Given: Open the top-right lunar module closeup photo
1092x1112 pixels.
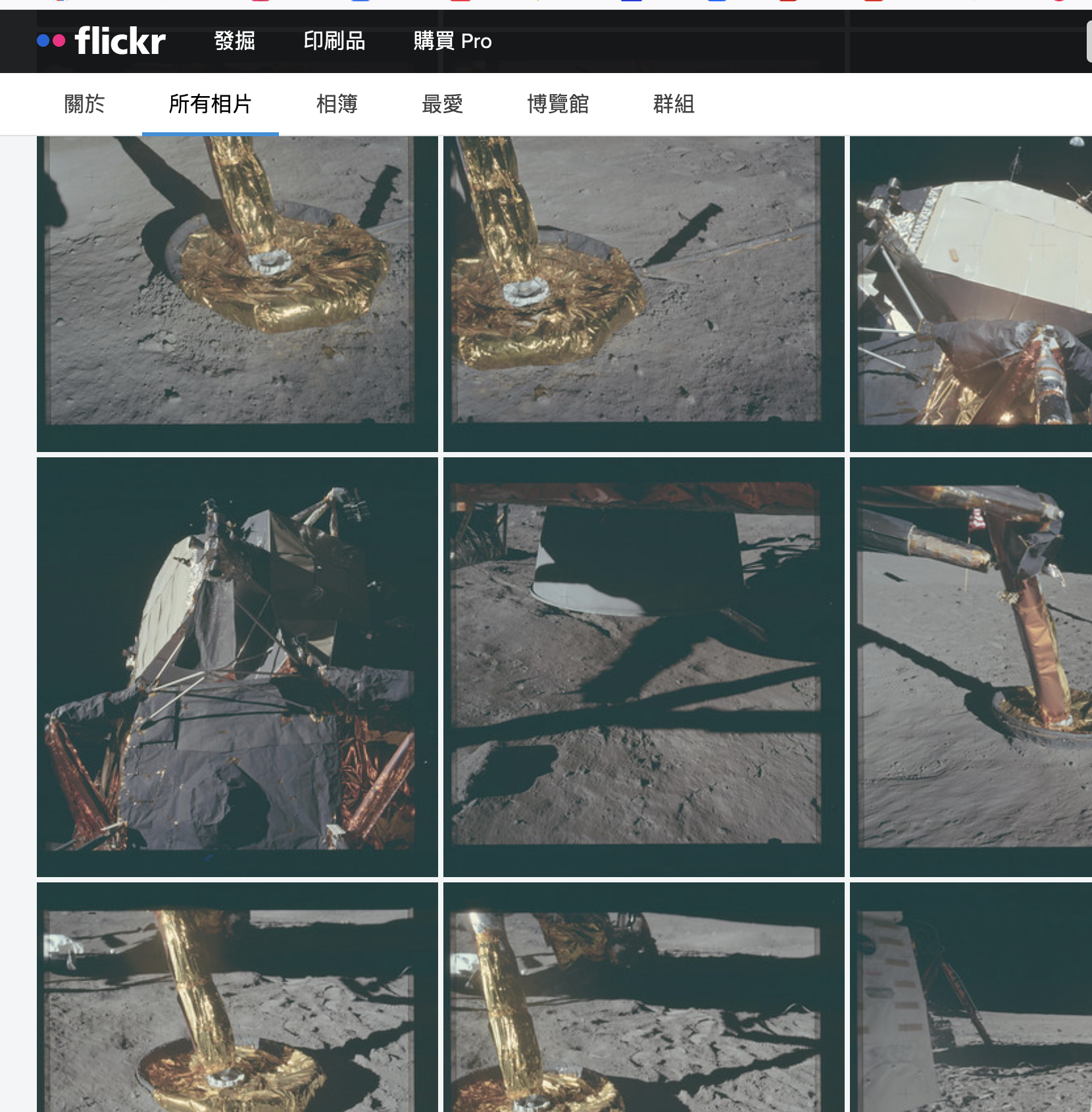Looking at the screenshot, I should tap(971, 294).
